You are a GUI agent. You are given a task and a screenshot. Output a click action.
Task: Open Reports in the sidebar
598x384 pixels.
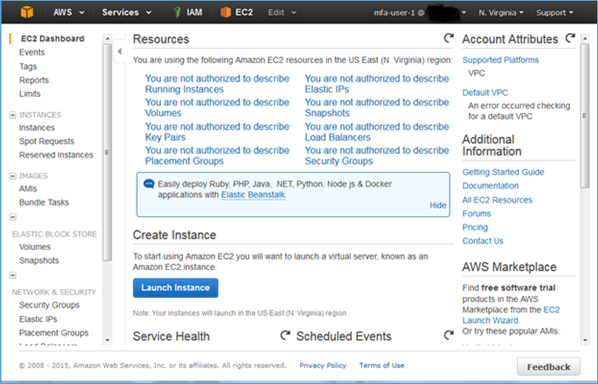coord(34,80)
